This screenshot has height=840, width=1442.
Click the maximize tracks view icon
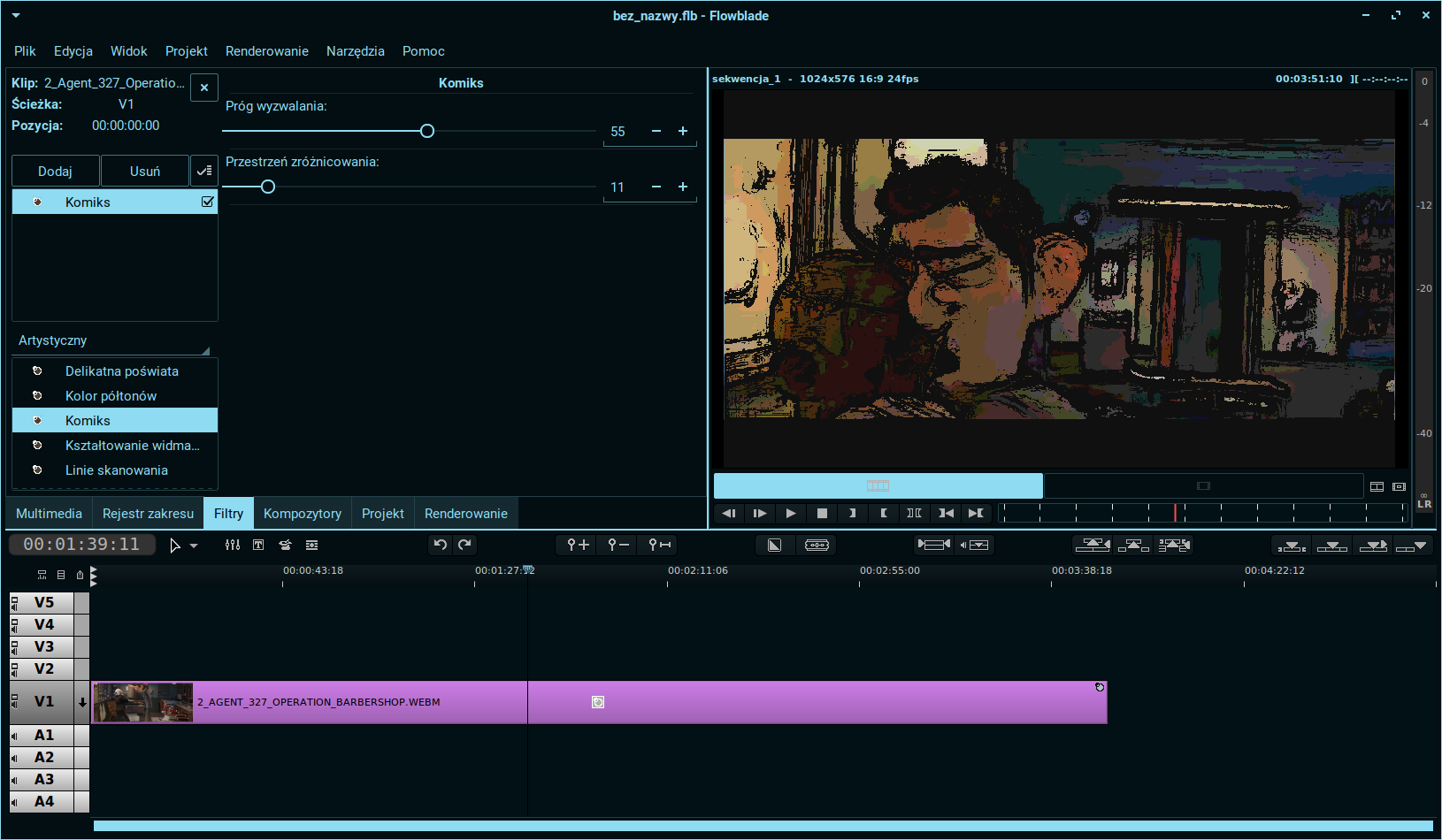61,575
